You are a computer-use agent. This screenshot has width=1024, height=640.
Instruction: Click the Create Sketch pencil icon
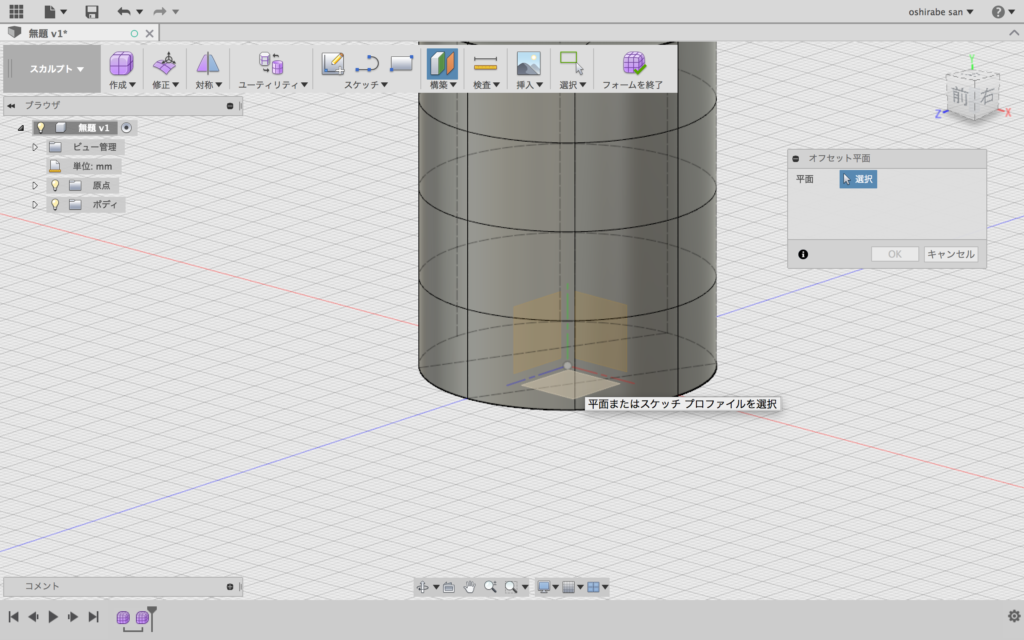tap(333, 63)
